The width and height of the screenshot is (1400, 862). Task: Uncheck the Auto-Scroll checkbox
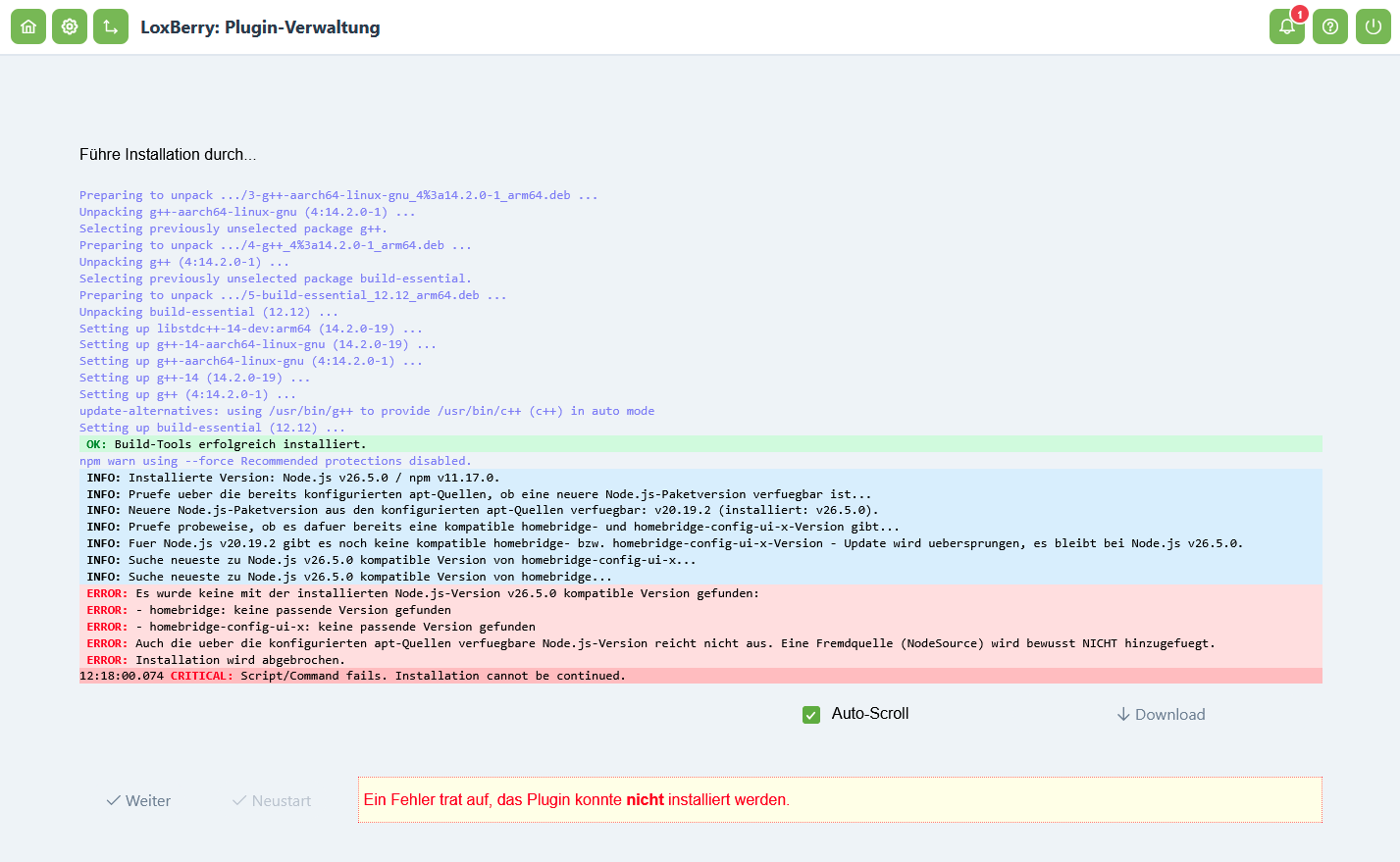811,715
